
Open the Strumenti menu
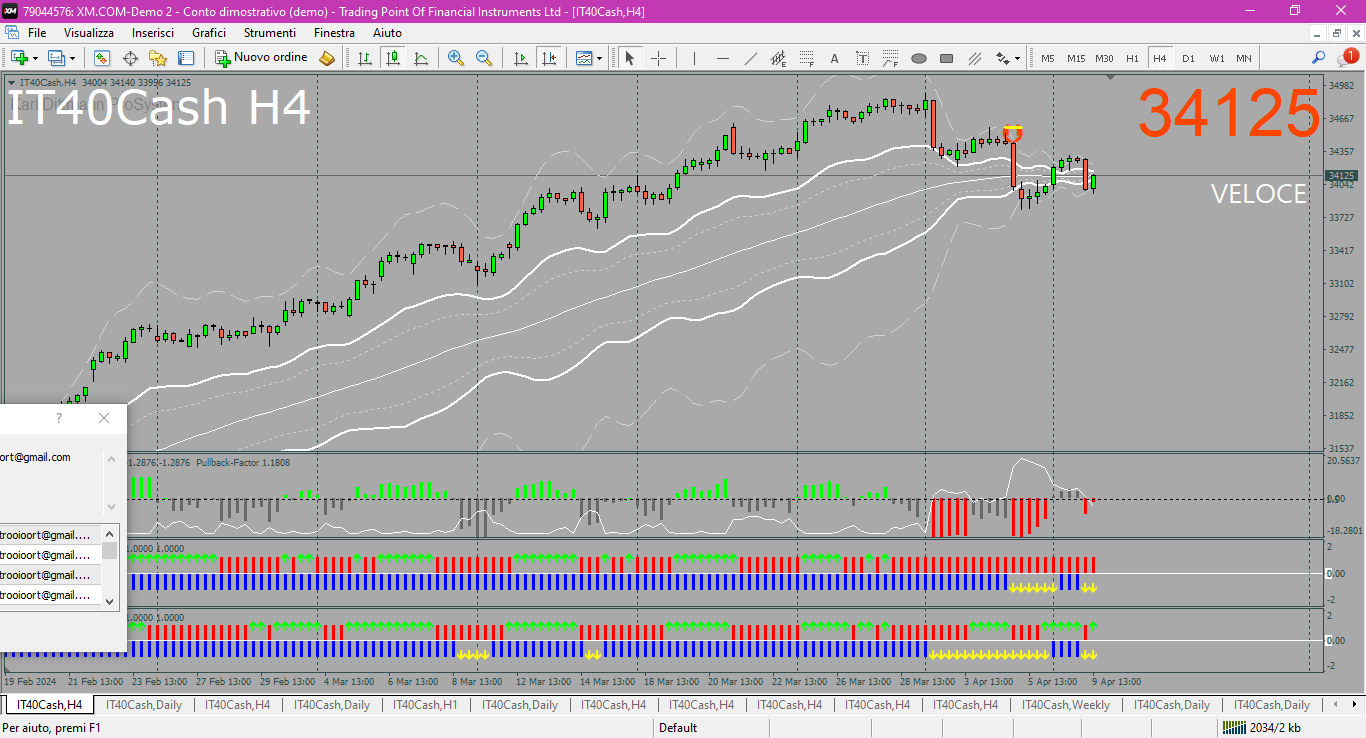[x=270, y=33]
